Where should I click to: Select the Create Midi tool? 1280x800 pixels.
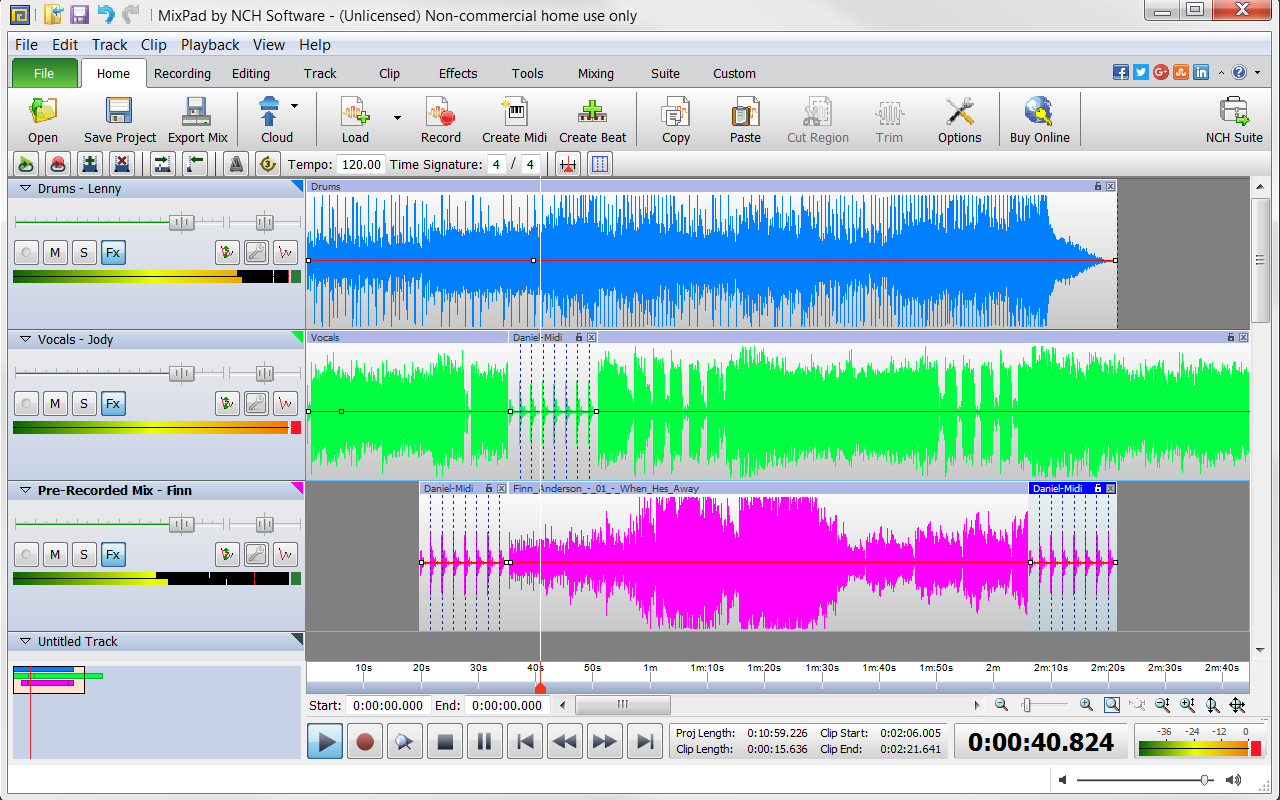514,118
